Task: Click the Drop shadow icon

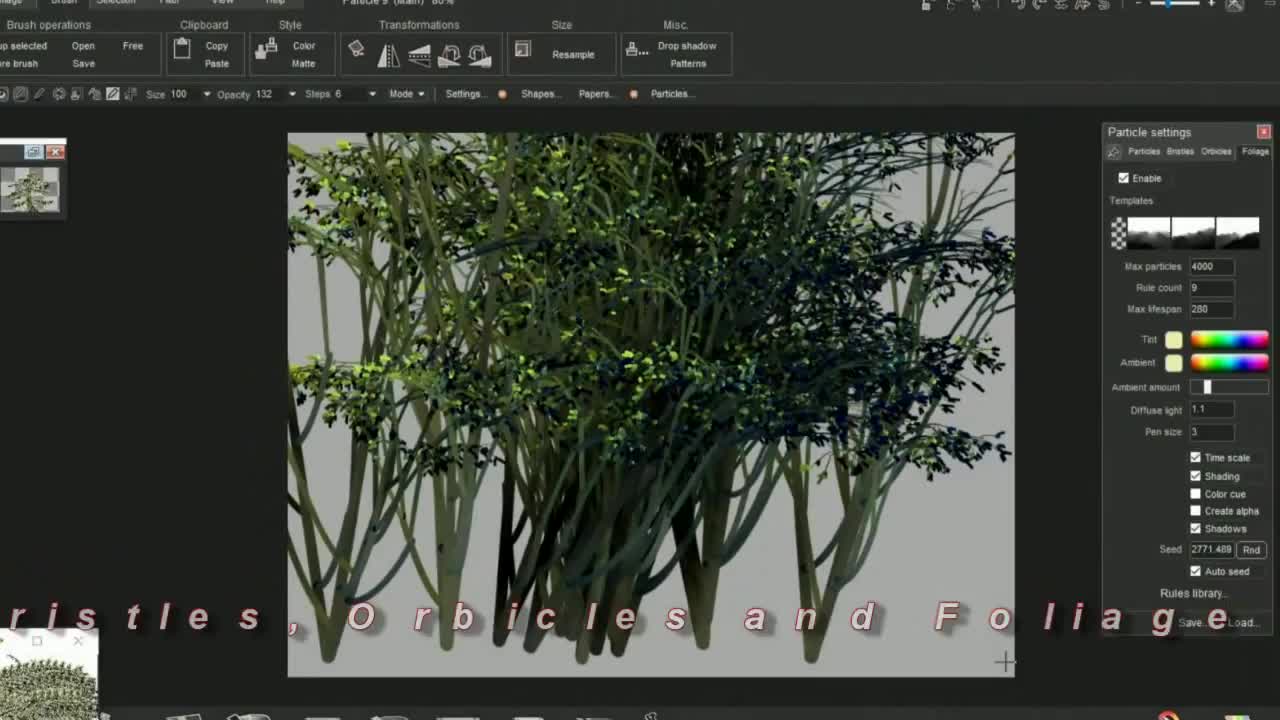Action: (635, 49)
